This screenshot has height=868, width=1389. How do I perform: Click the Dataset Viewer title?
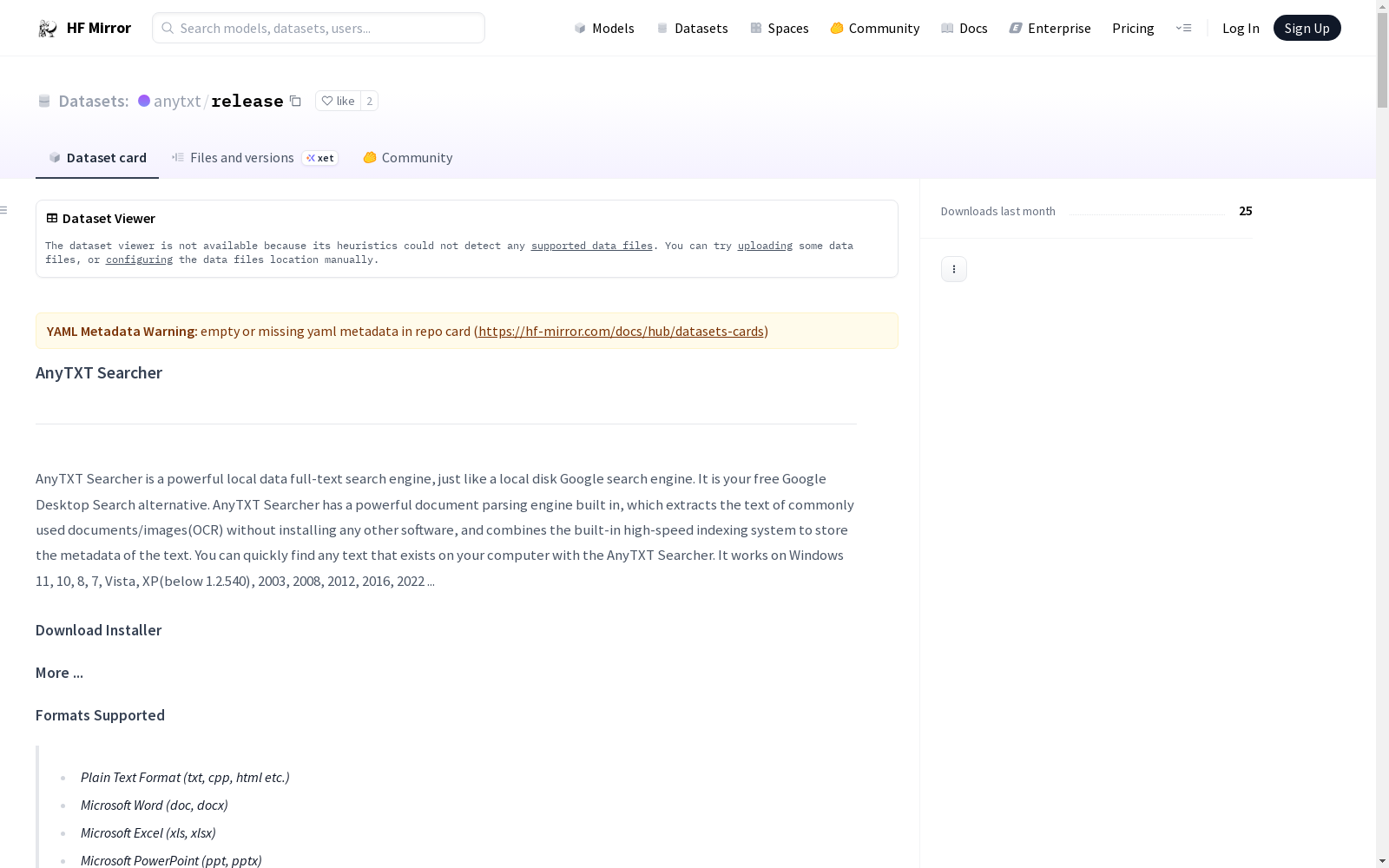[109, 218]
